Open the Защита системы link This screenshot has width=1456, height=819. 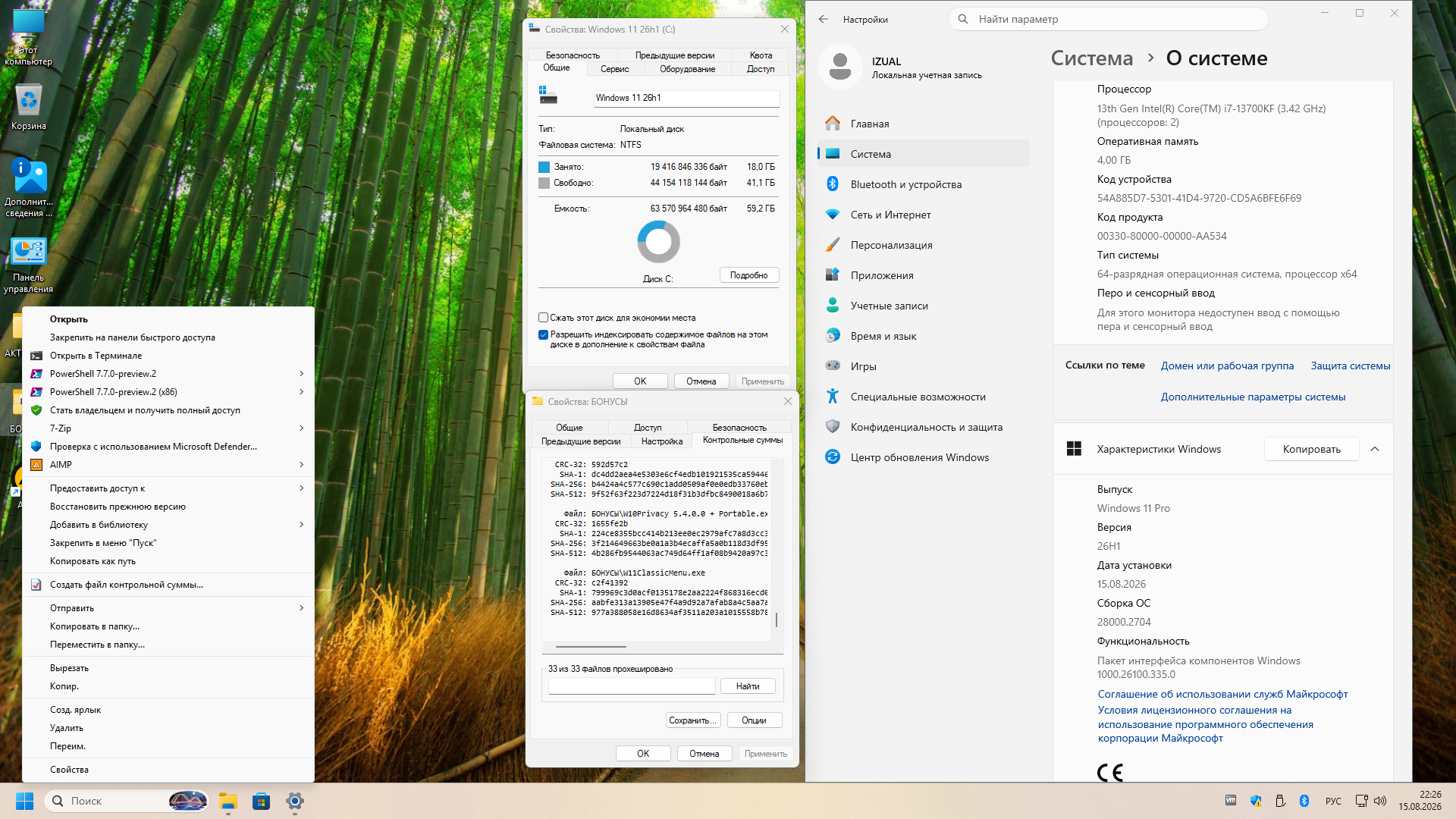click(1351, 366)
